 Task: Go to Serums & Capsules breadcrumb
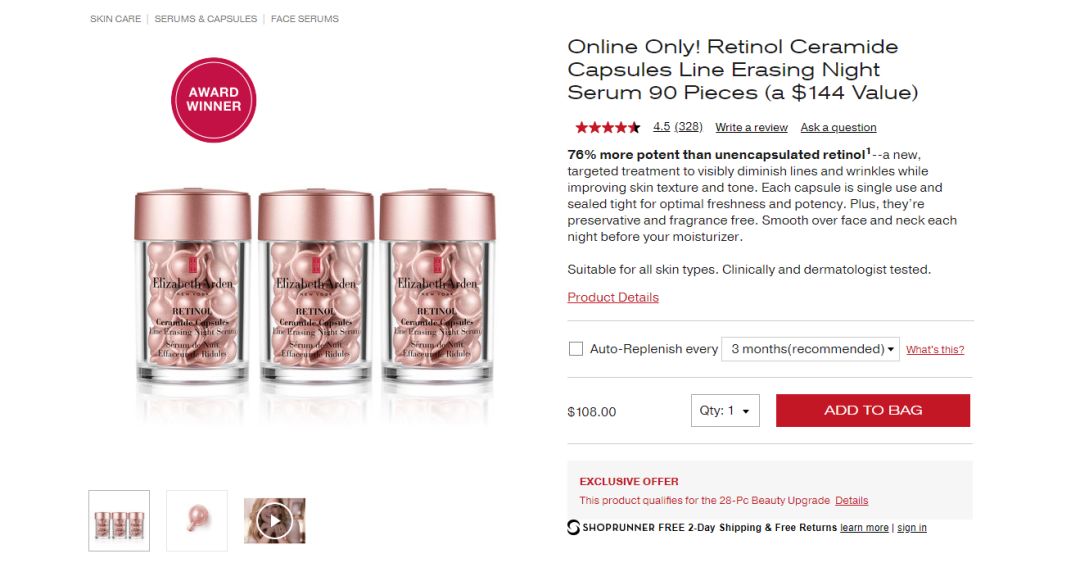[206, 19]
